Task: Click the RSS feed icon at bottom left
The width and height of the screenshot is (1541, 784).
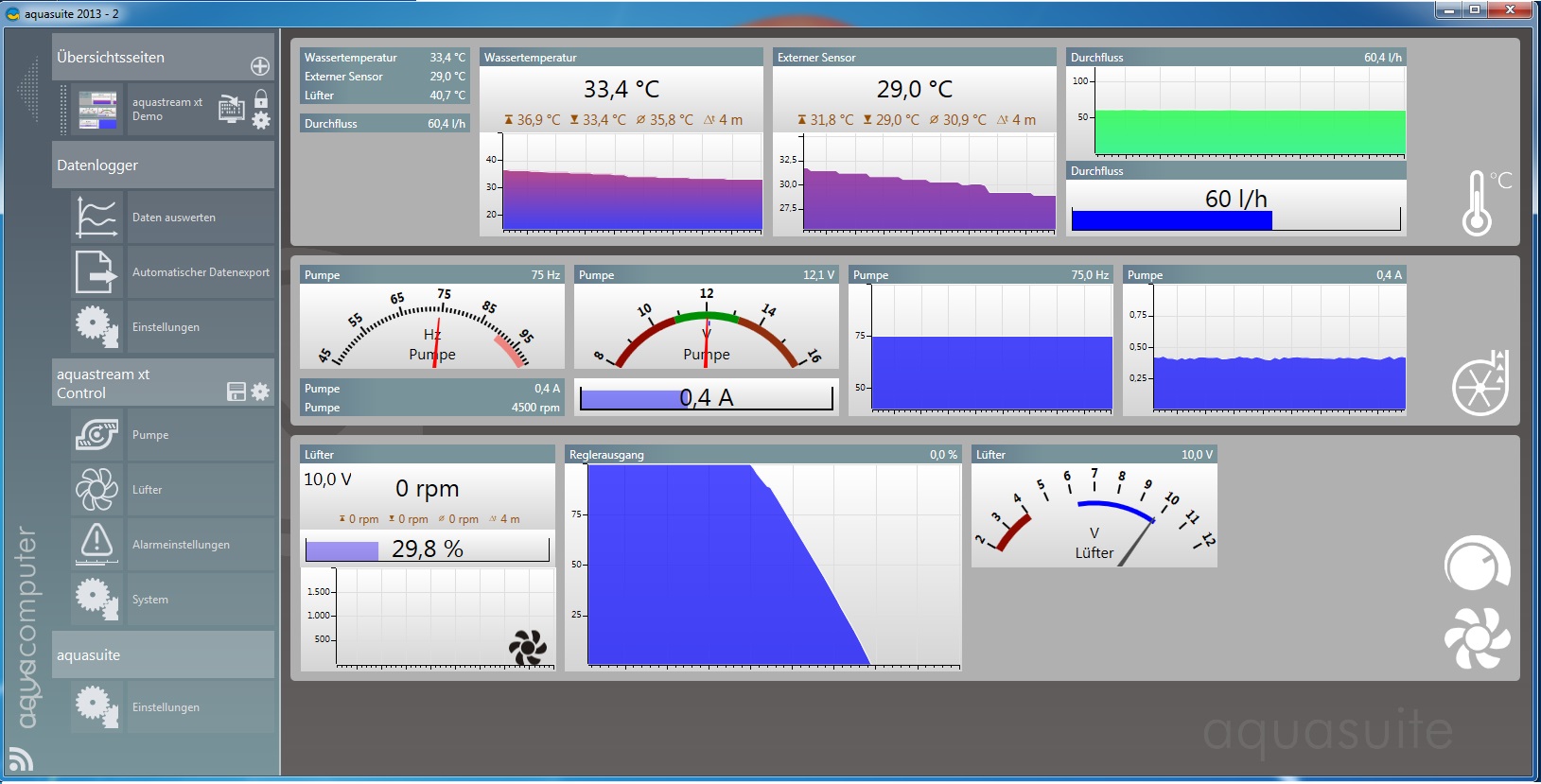Action: (21, 758)
